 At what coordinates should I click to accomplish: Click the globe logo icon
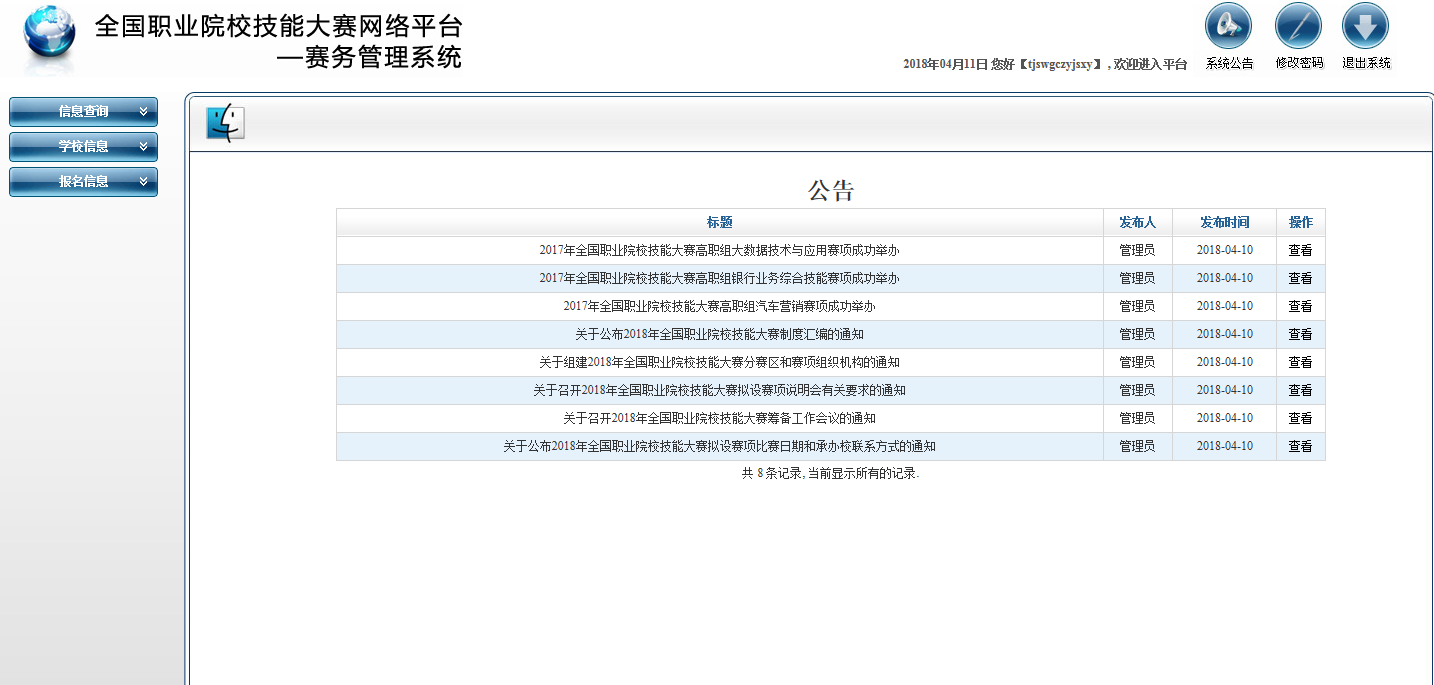pos(49,40)
